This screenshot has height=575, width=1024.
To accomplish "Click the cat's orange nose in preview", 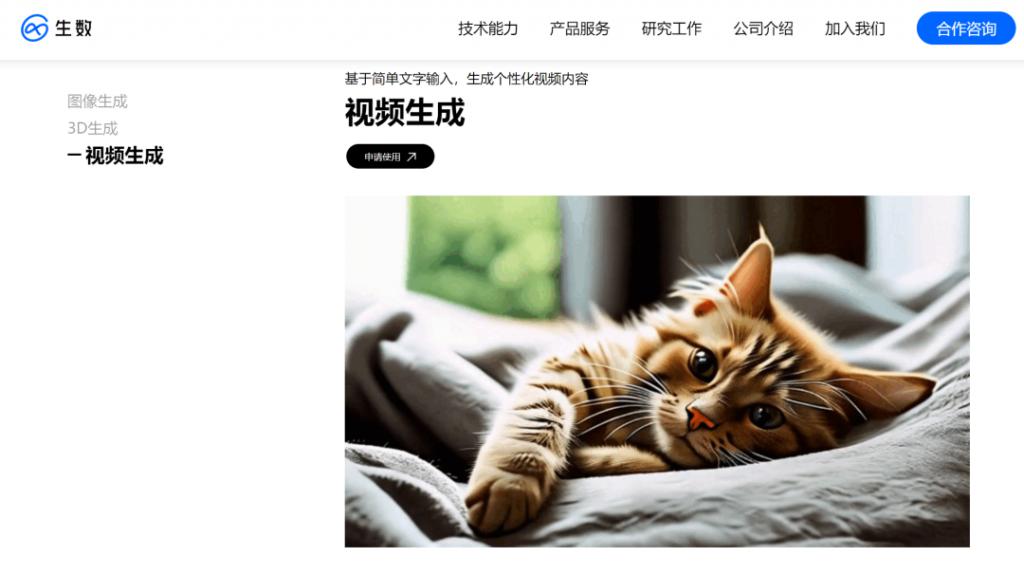I will [x=699, y=418].
